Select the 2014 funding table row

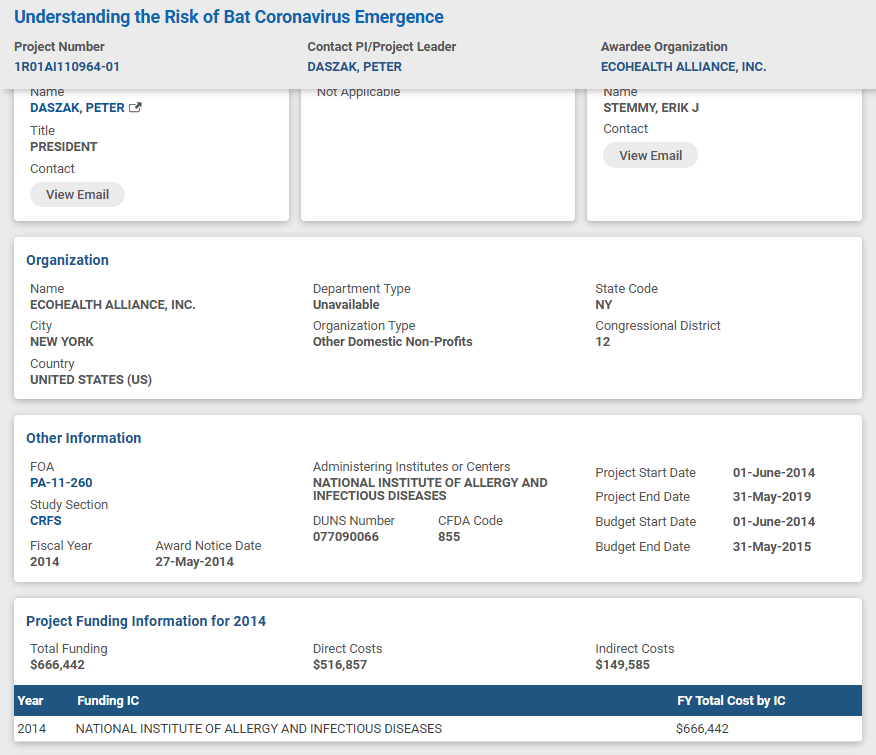437,729
